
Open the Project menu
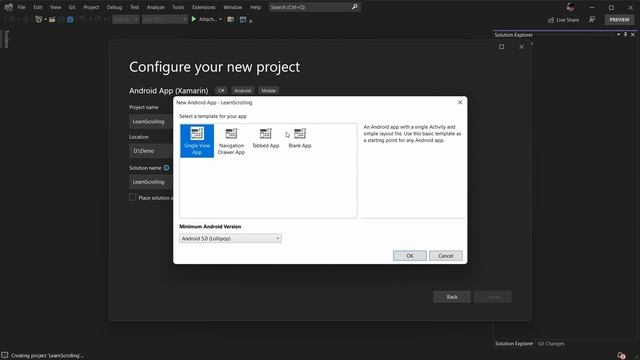pos(91,7)
